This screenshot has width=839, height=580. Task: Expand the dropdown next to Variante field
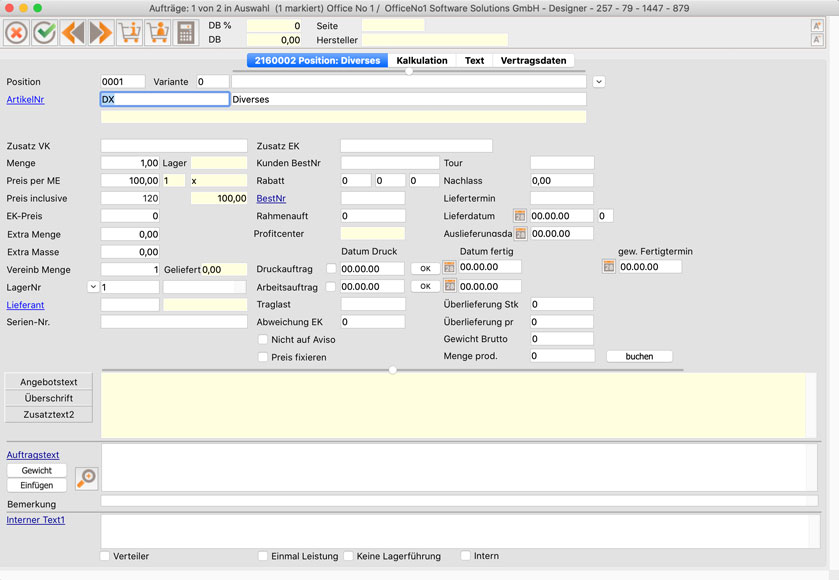coord(599,82)
